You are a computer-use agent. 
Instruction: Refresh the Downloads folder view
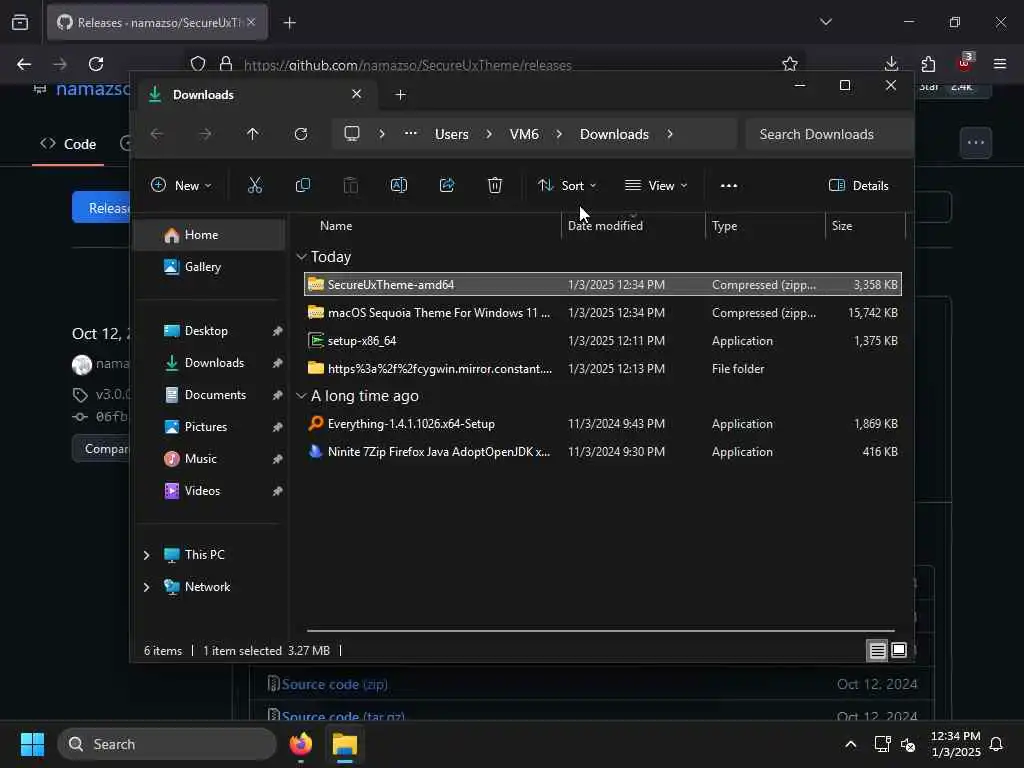point(300,134)
